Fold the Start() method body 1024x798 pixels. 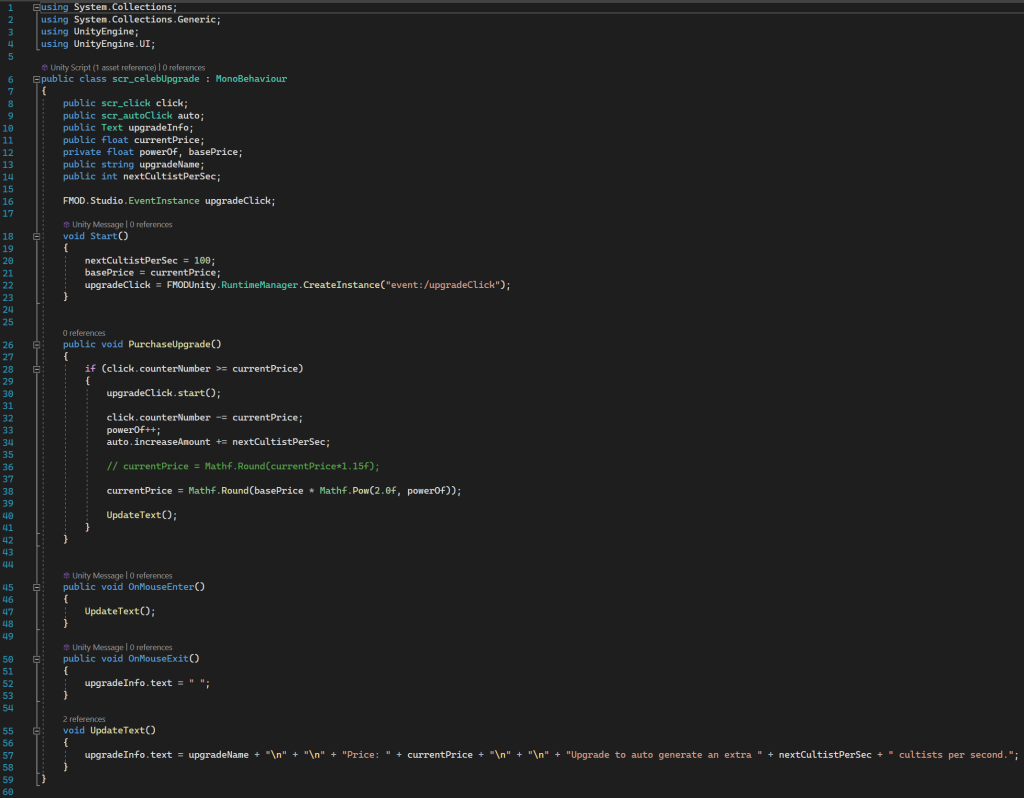[x=37, y=237]
